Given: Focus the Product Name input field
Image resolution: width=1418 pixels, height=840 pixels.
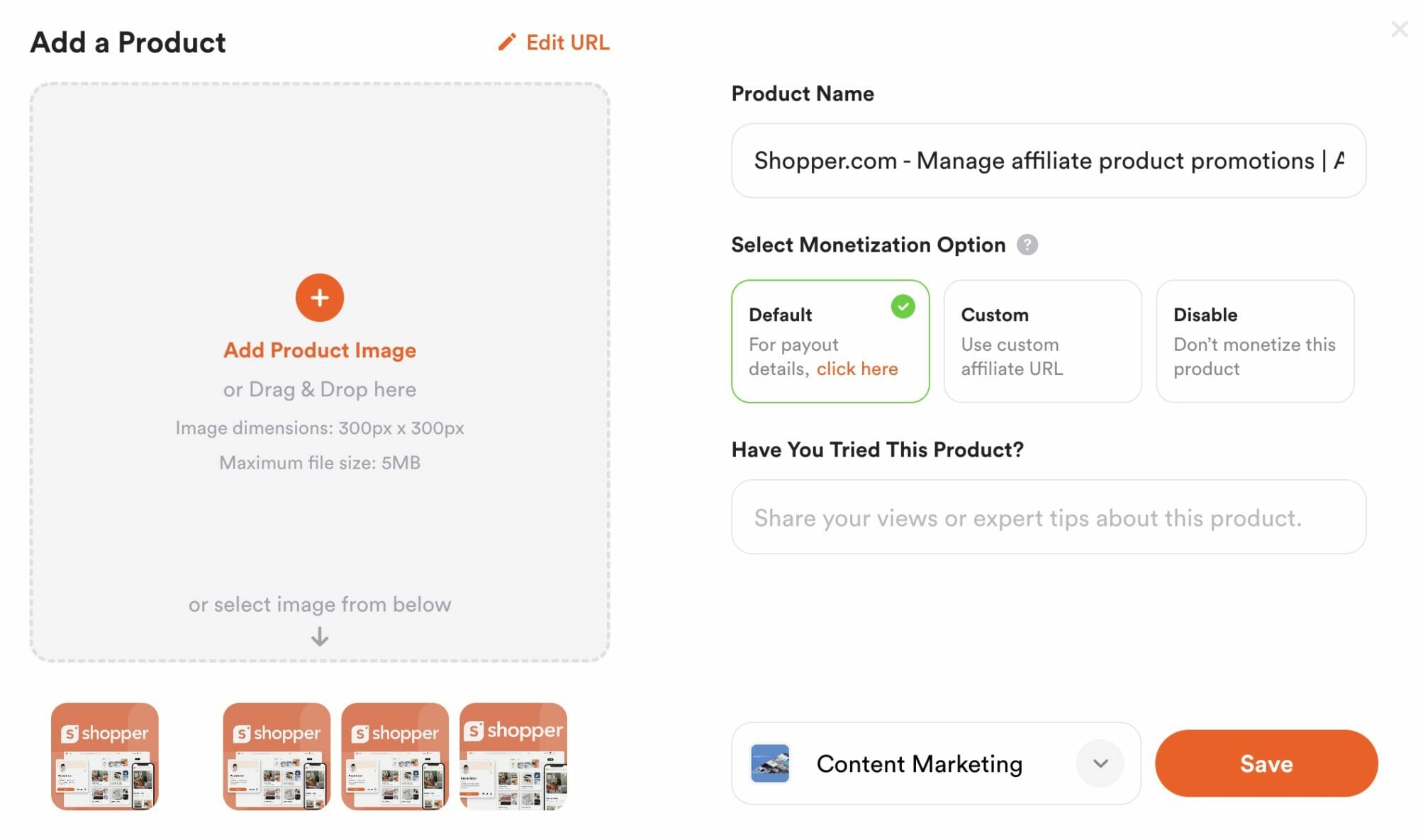Looking at the screenshot, I should tap(1049, 161).
